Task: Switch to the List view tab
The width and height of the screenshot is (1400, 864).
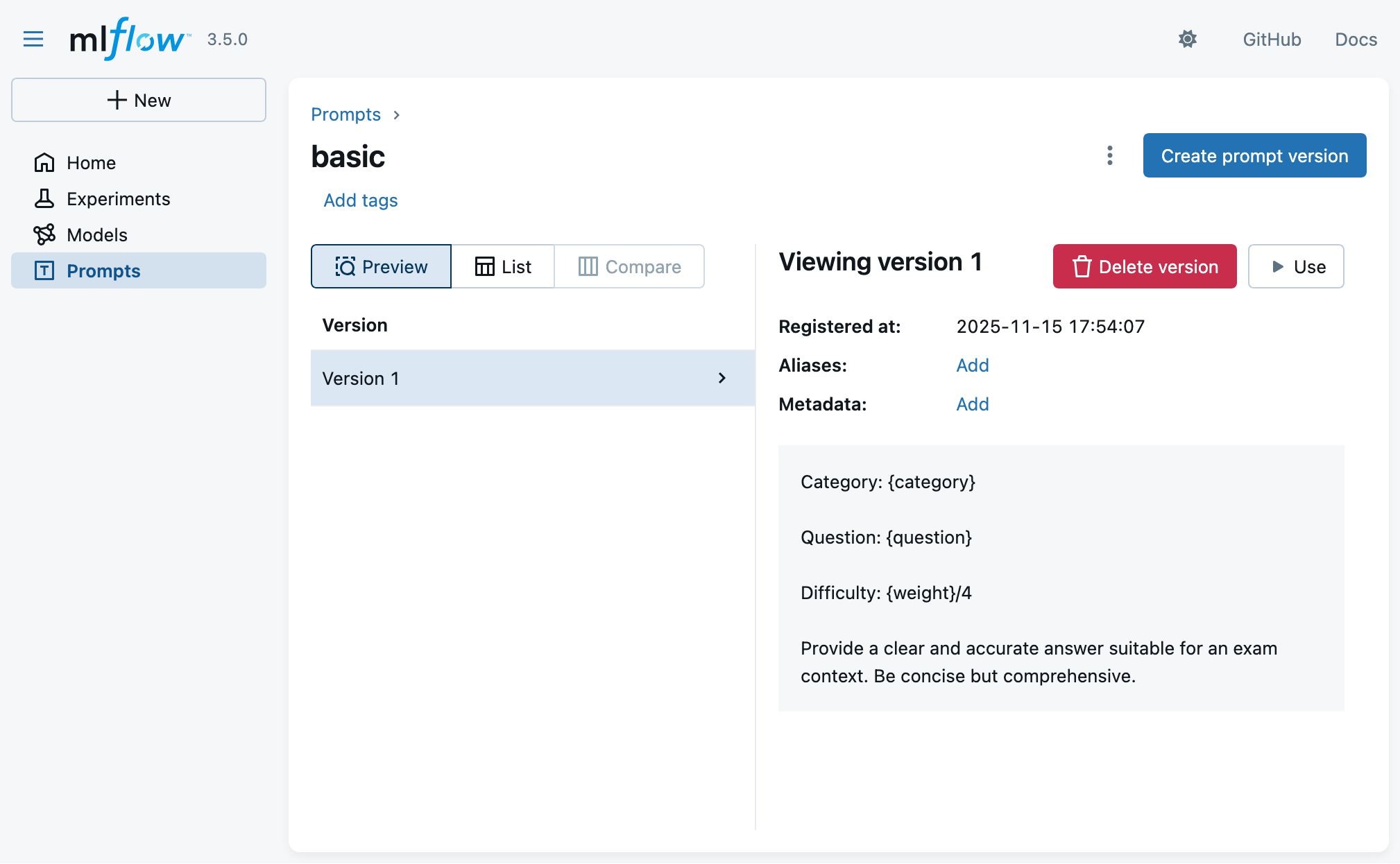Action: pyautogui.click(x=503, y=266)
